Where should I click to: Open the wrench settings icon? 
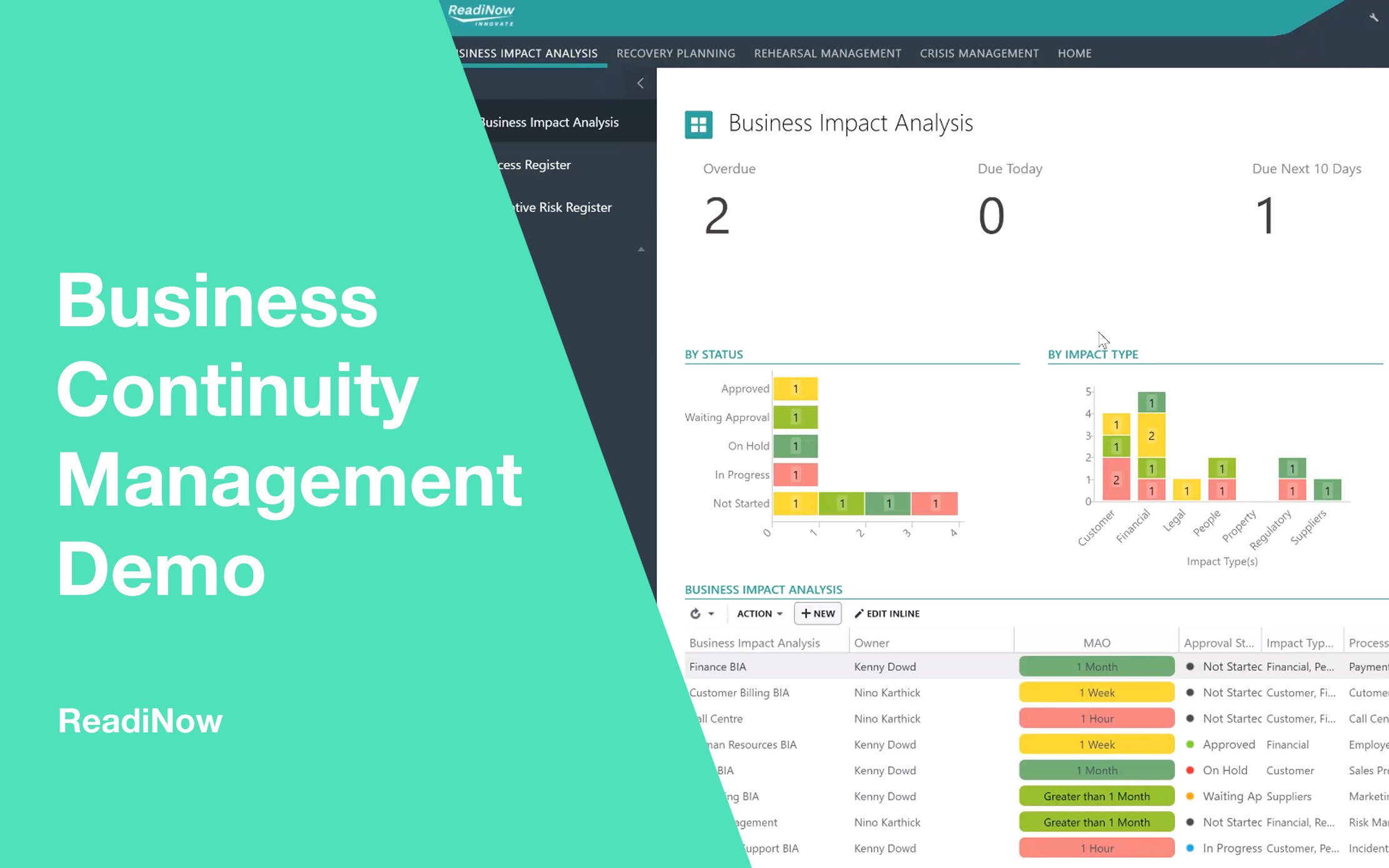(1373, 17)
